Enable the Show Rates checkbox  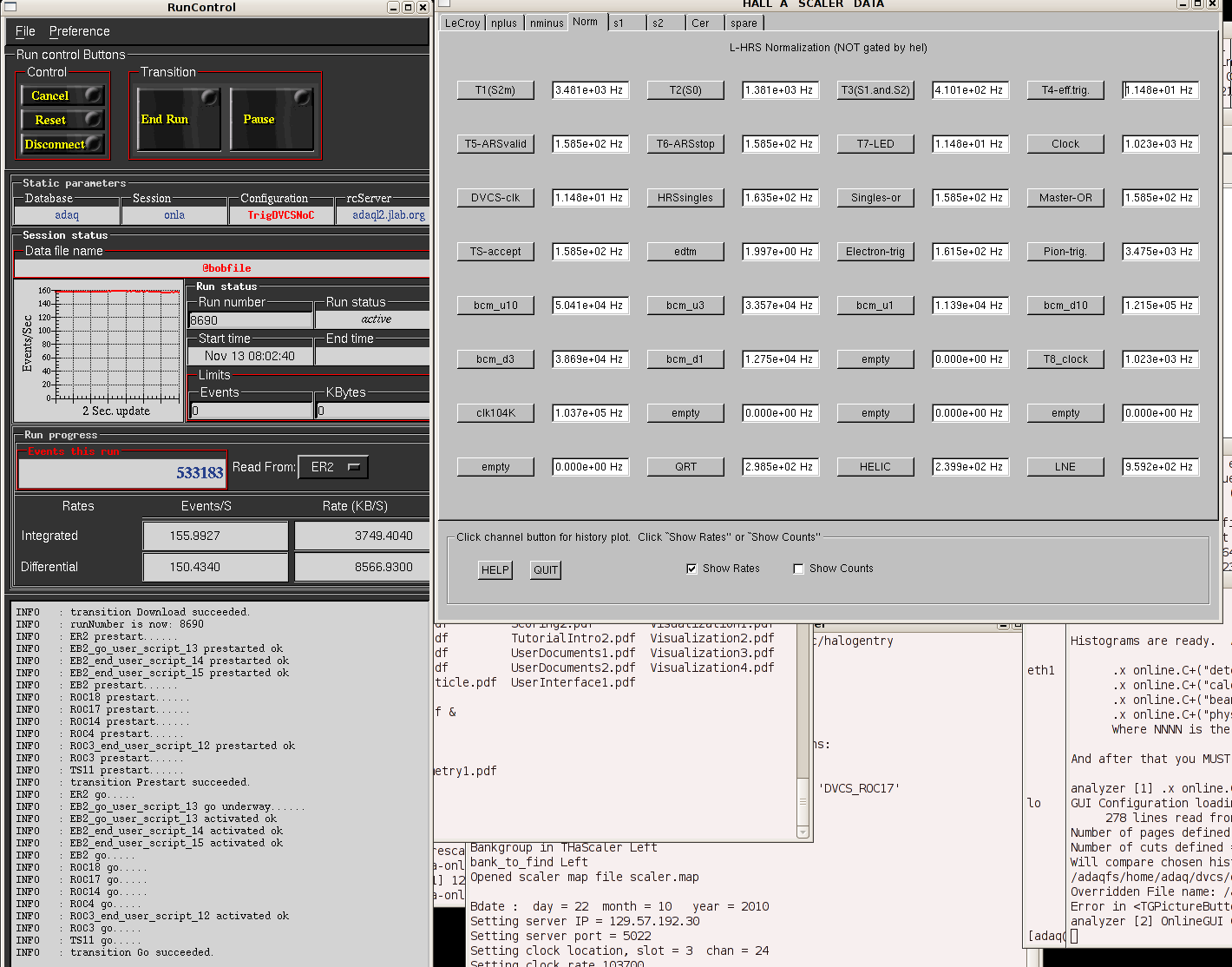pyautogui.click(x=691, y=569)
